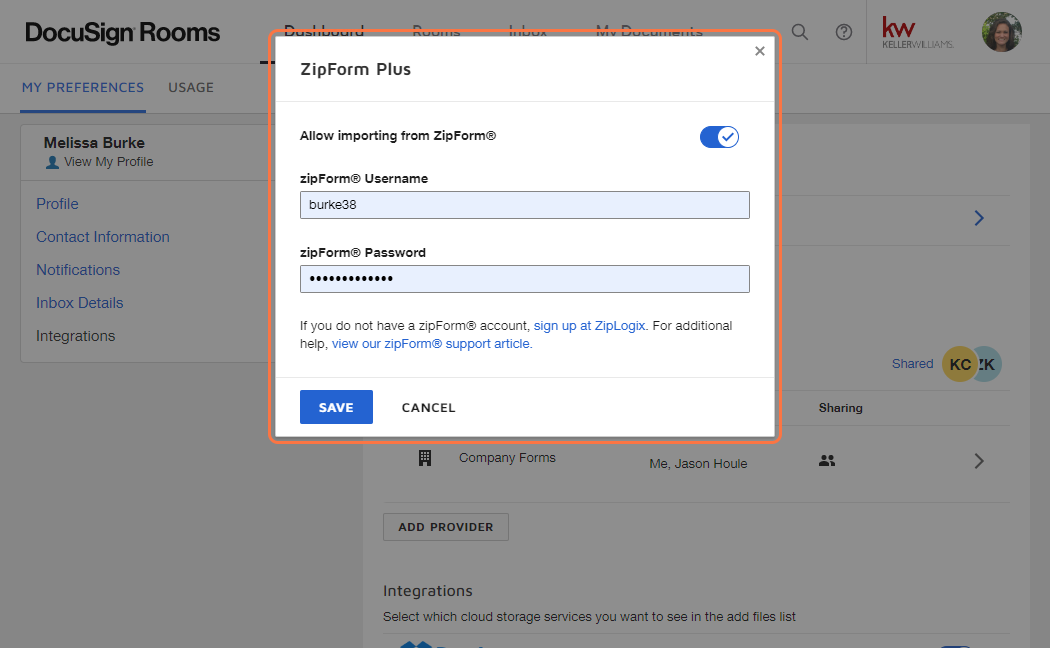
Task: Click the Me, Jason Houle text
Action: (x=698, y=463)
